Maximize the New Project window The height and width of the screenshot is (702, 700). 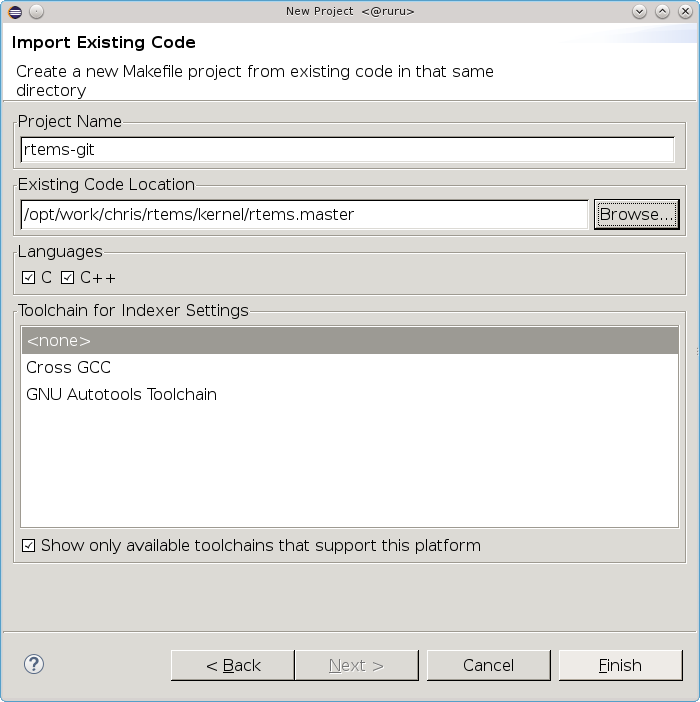663,11
